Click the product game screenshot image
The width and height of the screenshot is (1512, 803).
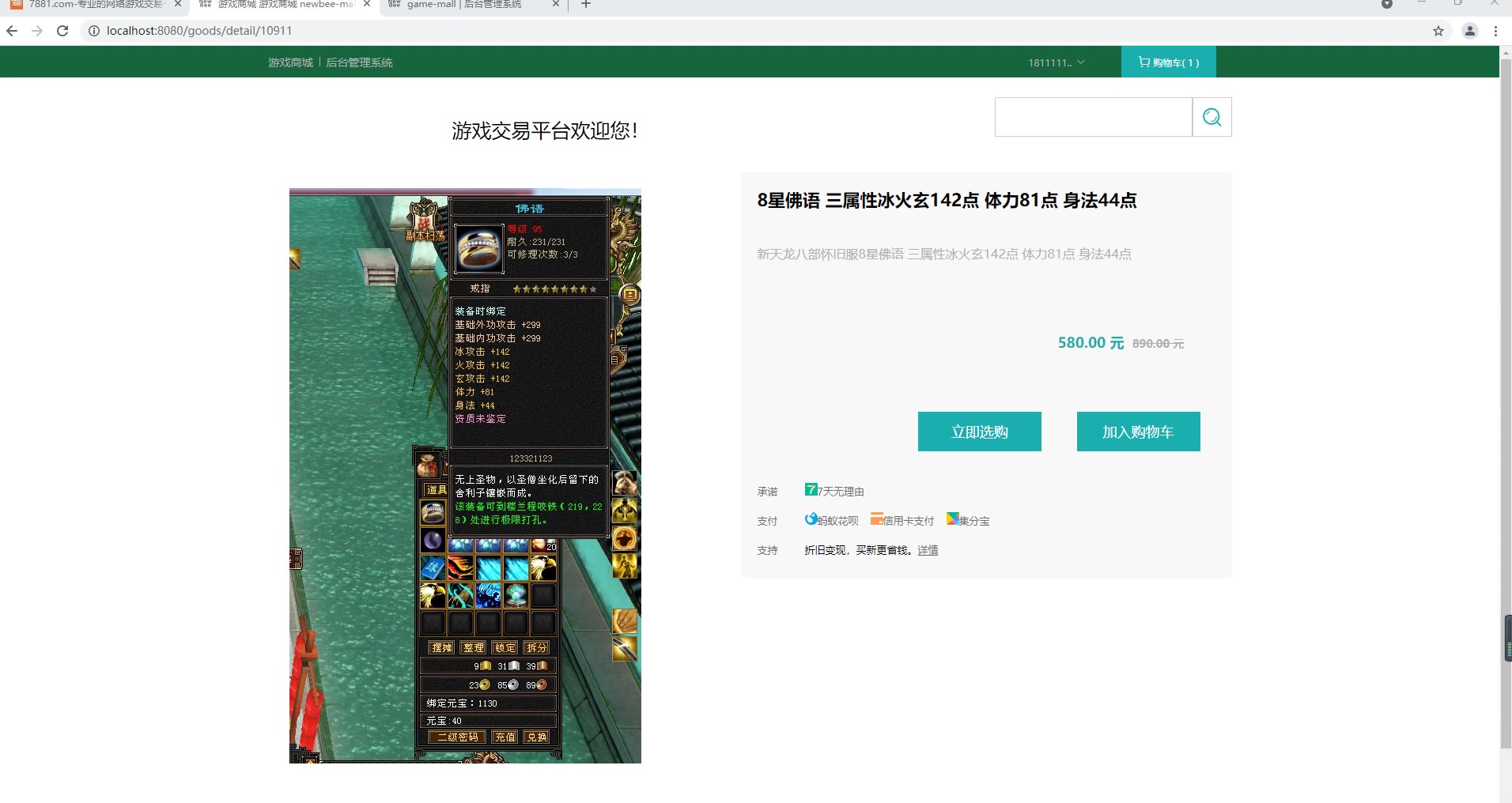[465, 476]
